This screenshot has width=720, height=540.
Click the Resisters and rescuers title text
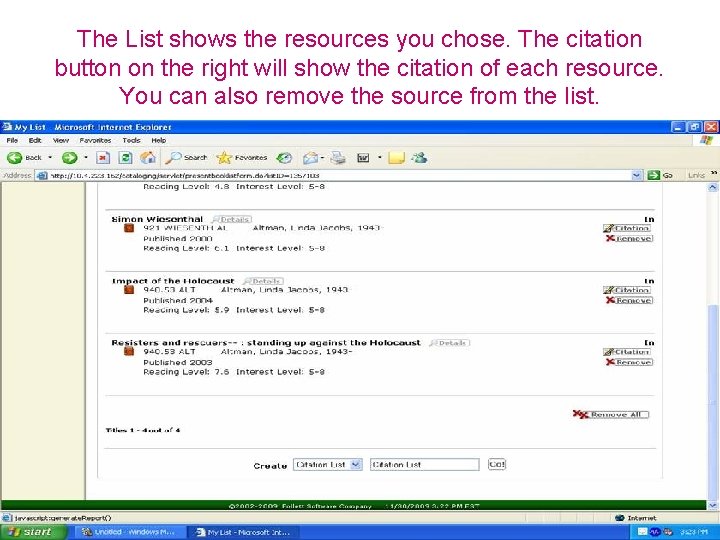(x=266, y=343)
